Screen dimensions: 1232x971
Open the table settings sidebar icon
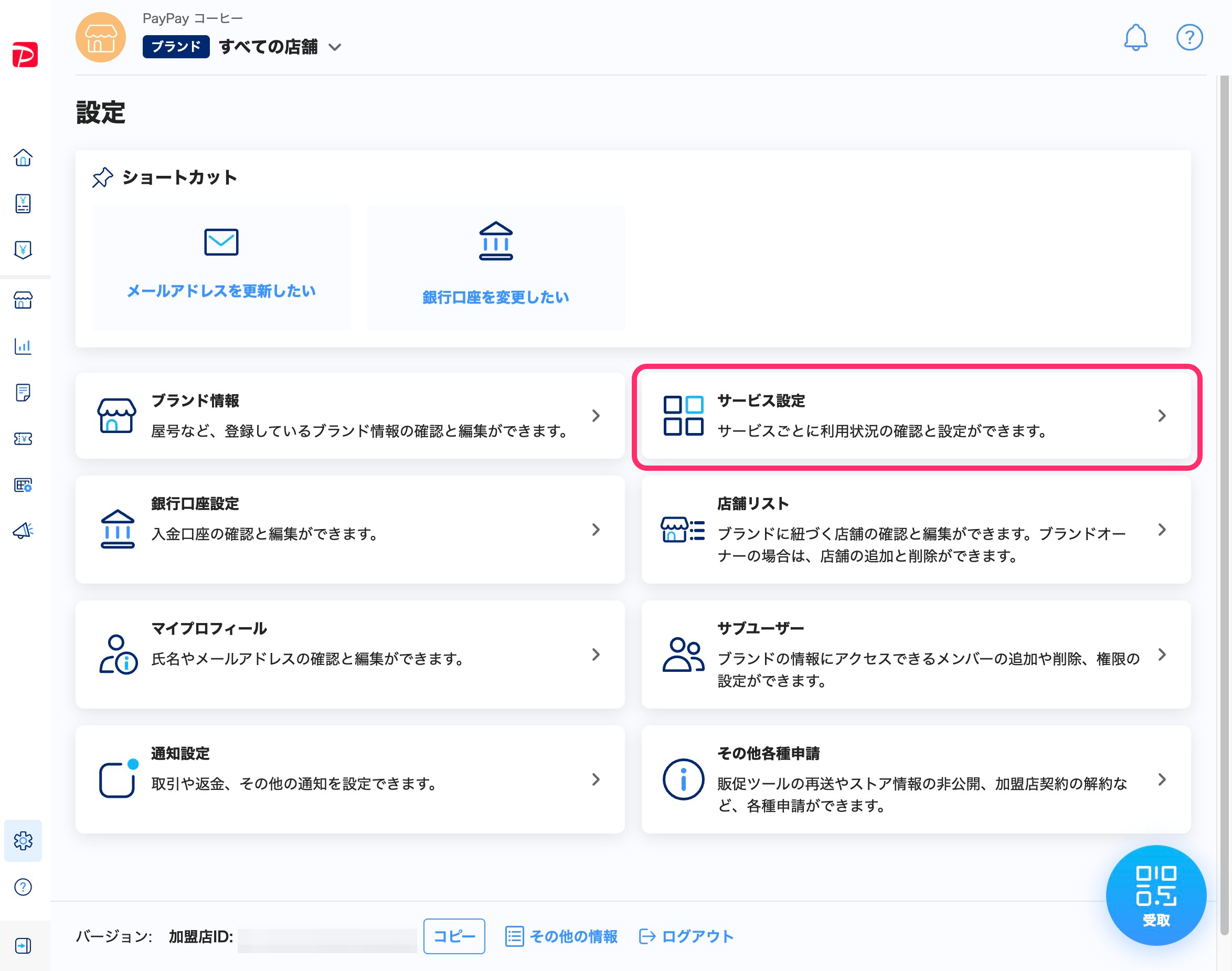click(x=23, y=485)
